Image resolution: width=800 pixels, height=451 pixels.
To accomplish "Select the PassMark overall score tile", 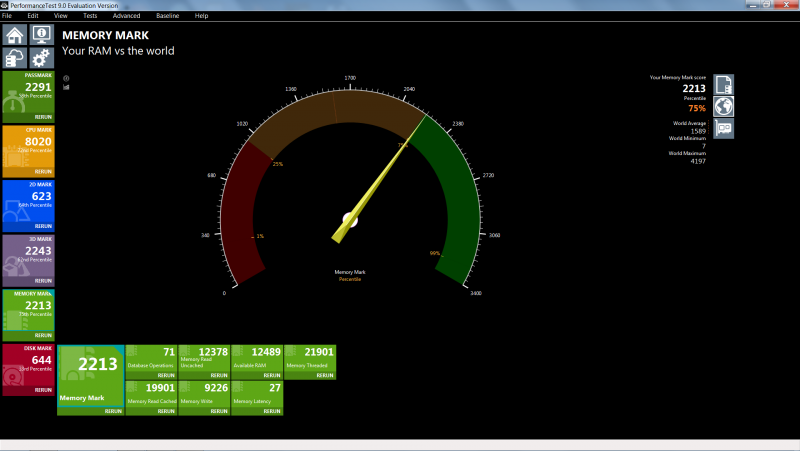I will tap(27, 90).
